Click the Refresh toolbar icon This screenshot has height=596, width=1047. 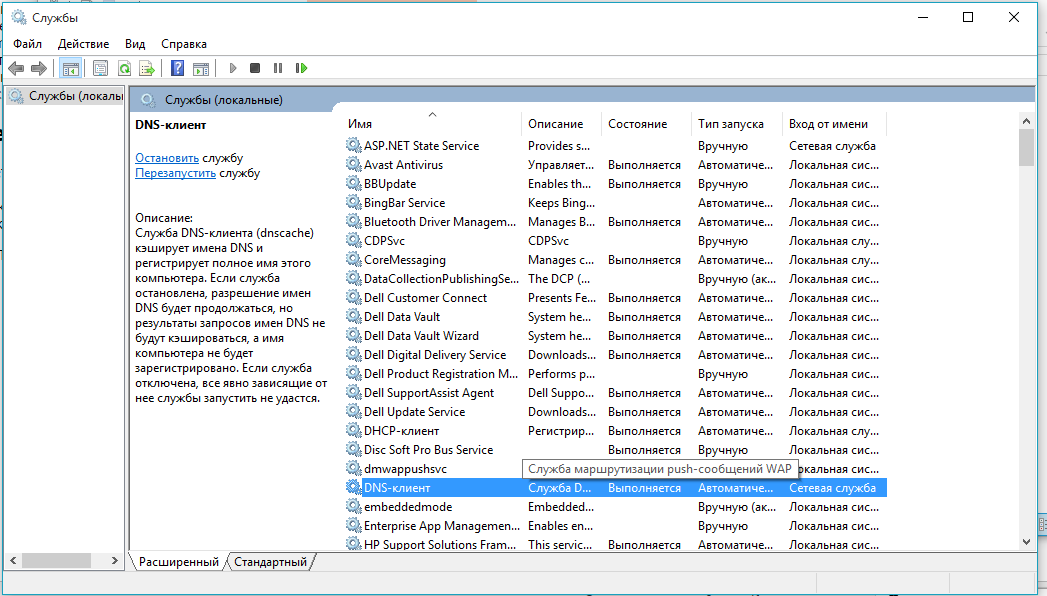coord(124,68)
